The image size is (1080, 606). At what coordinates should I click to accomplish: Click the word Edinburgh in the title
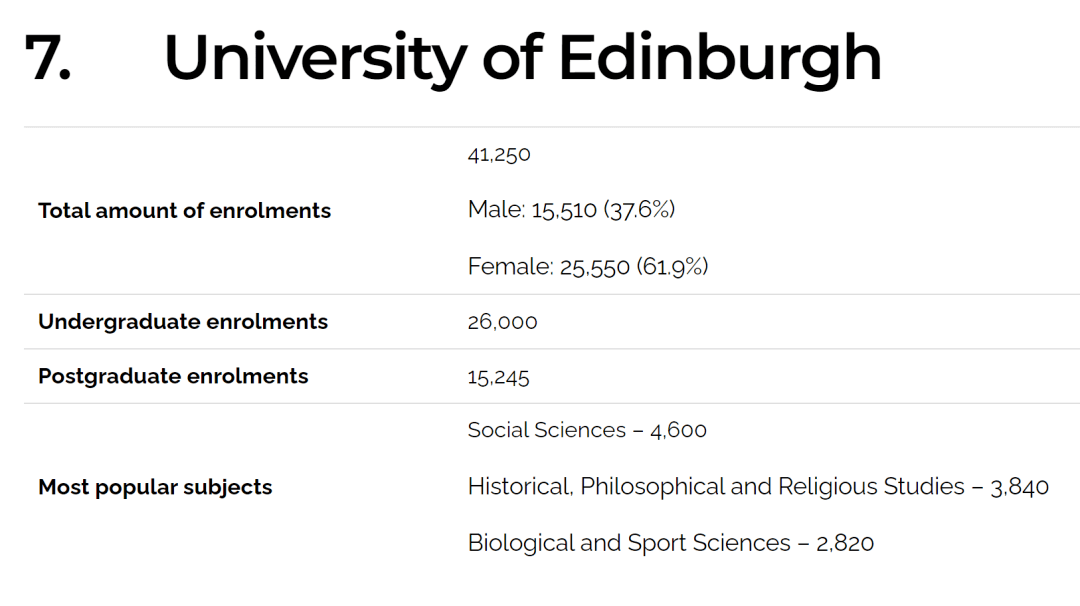(720, 59)
